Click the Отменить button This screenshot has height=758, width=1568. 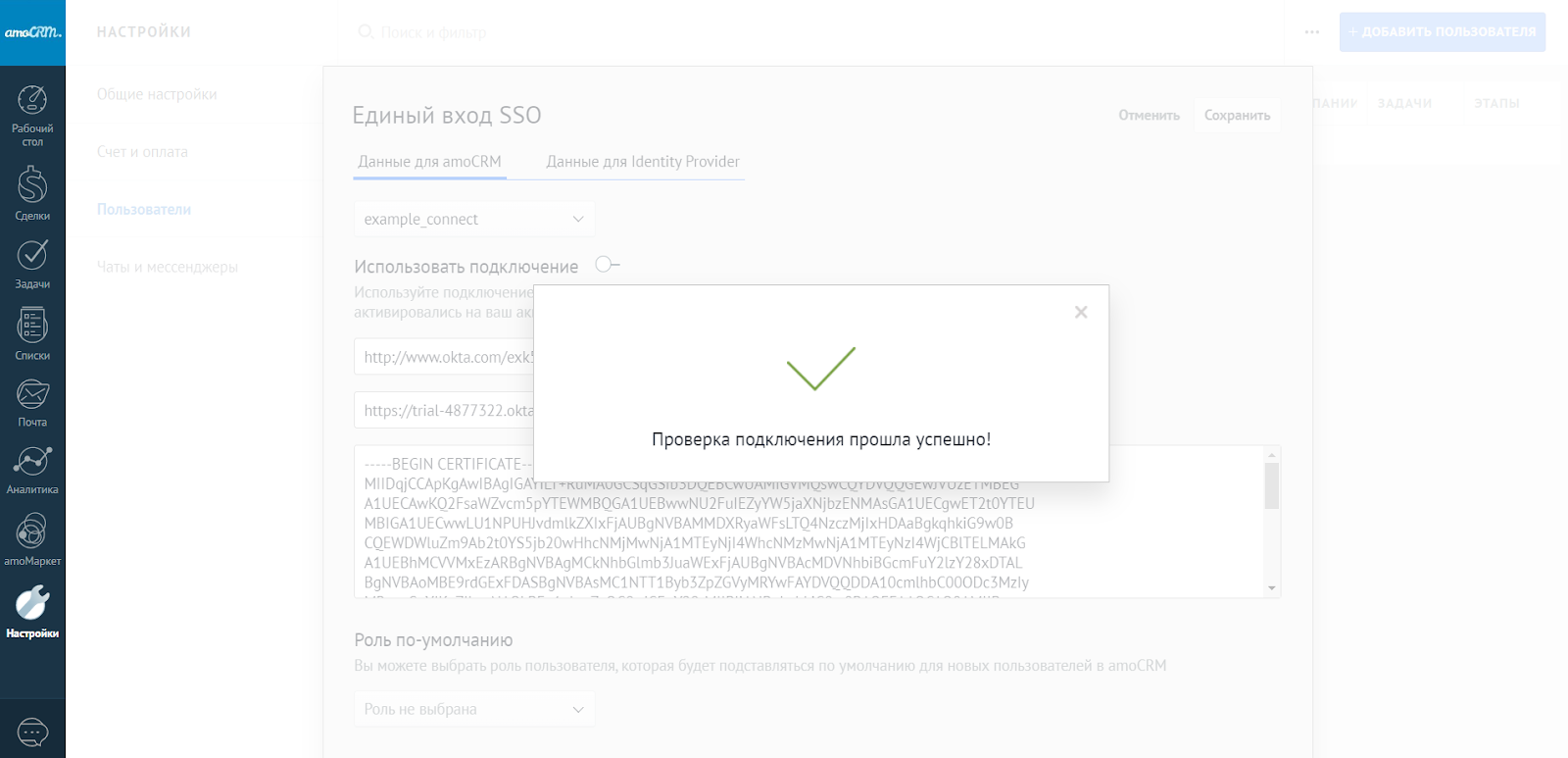coord(1150,116)
